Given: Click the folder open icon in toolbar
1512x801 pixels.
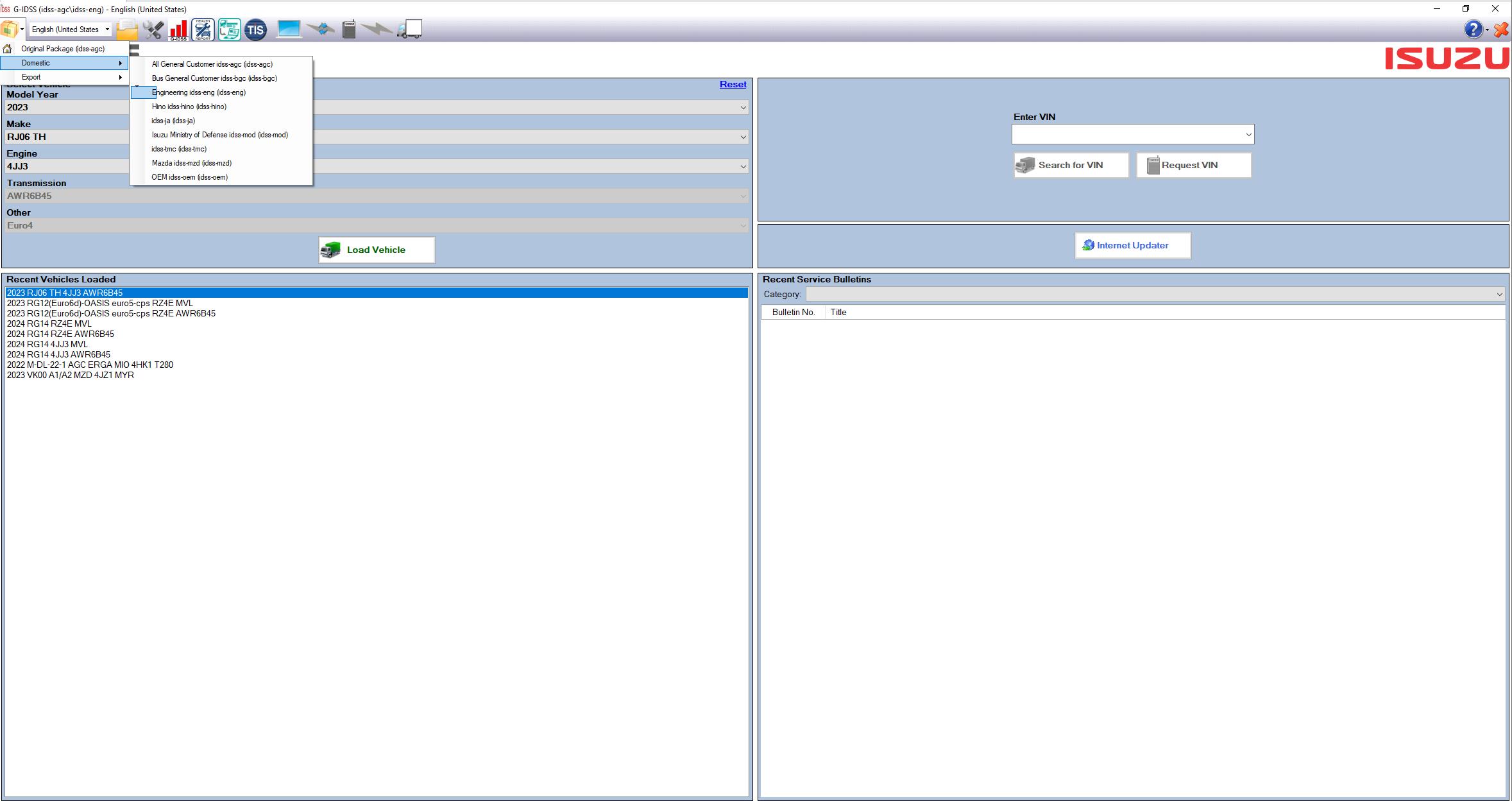Looking at the screenshot, I should (x=127, y=30).
